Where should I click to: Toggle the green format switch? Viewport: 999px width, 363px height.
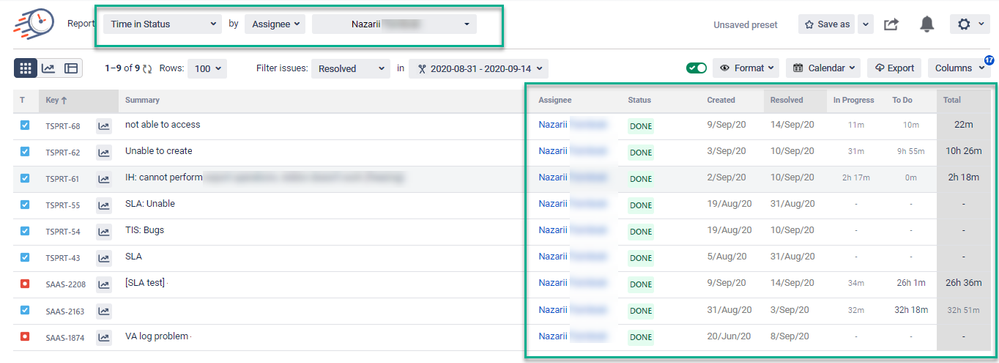tap(696, 68)
